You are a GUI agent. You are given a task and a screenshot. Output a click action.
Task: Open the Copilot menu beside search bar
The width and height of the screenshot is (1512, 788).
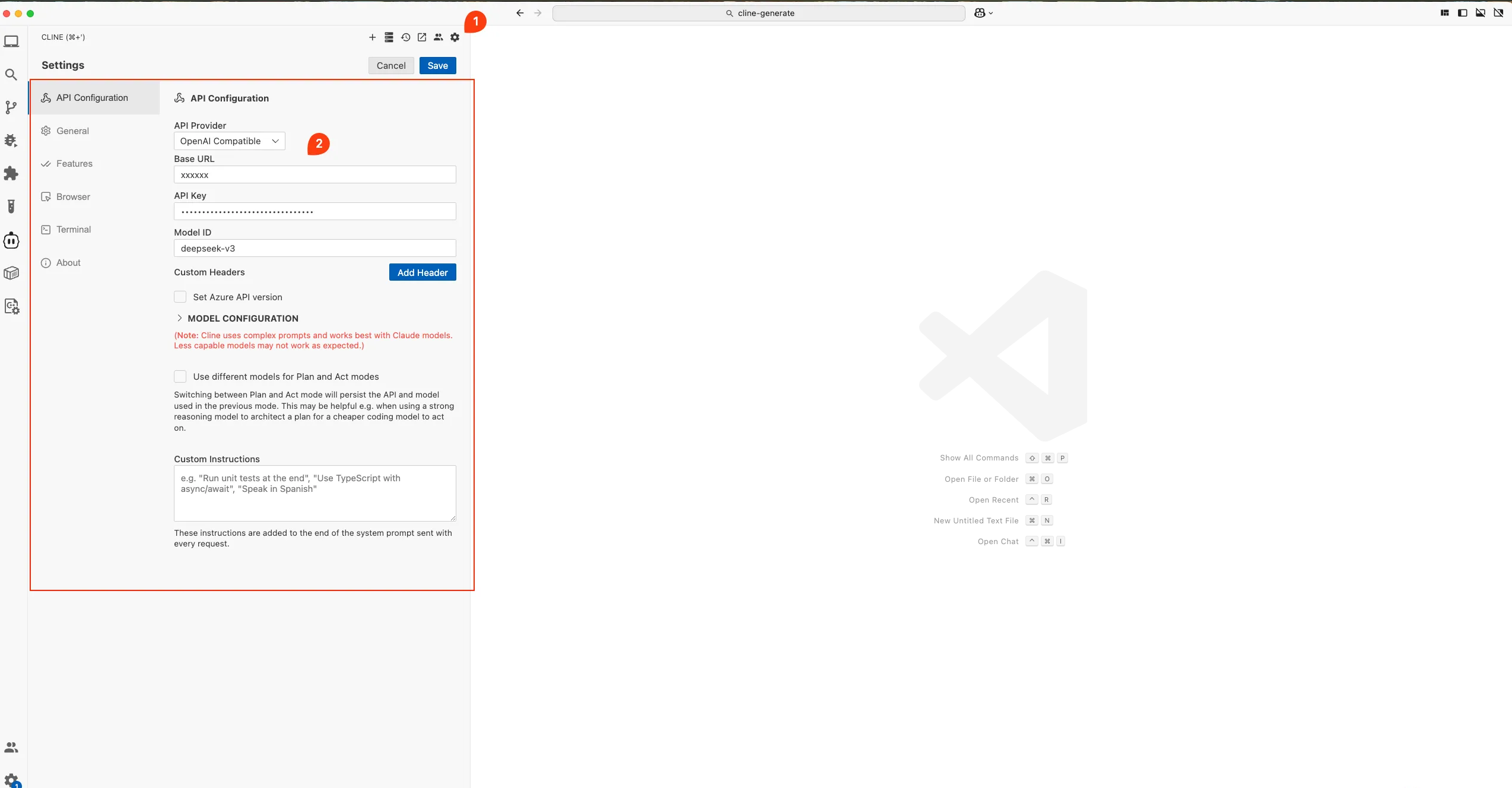pos(983,13)
